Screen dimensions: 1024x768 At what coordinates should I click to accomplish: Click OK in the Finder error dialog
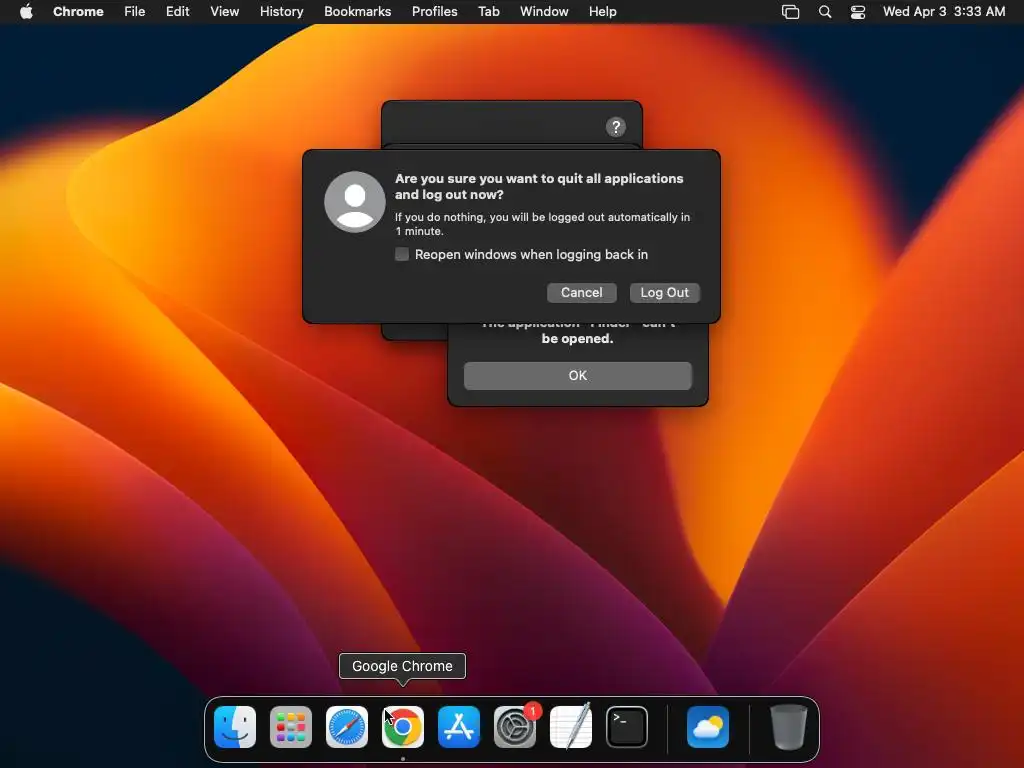(577, 376)
